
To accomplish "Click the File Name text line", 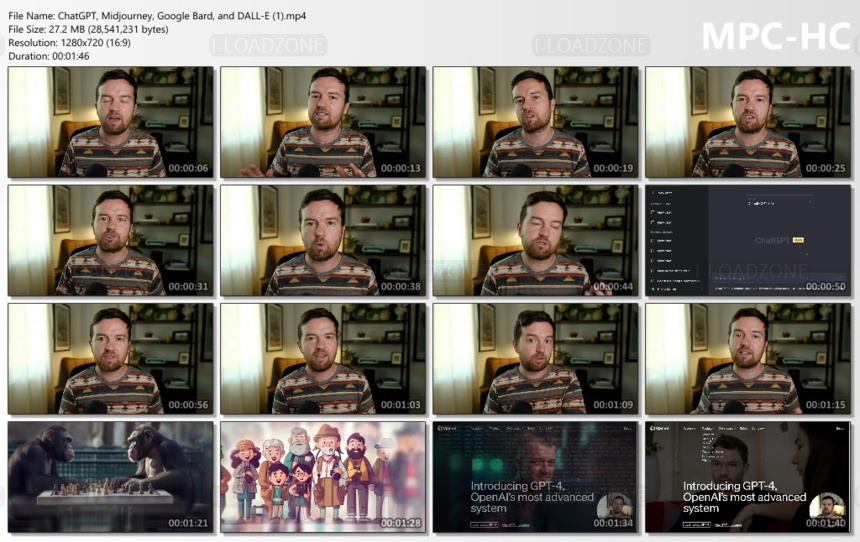I will click(157, 16).
